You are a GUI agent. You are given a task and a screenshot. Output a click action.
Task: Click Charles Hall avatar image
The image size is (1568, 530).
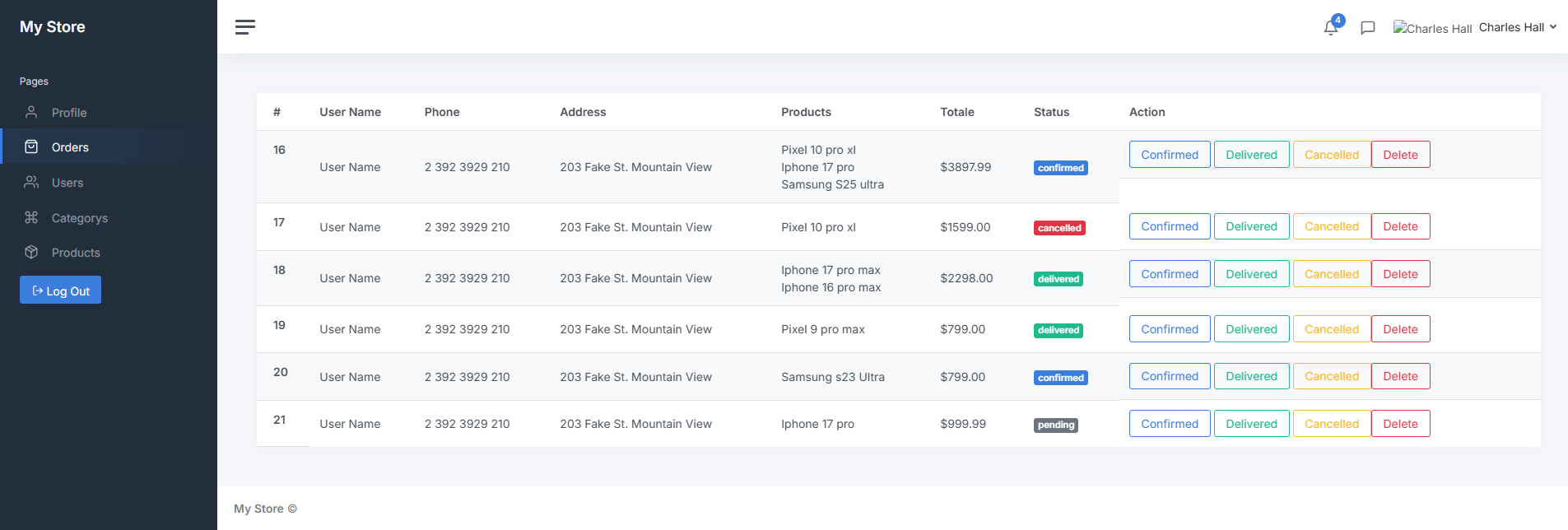click(x=1431, y=28)
